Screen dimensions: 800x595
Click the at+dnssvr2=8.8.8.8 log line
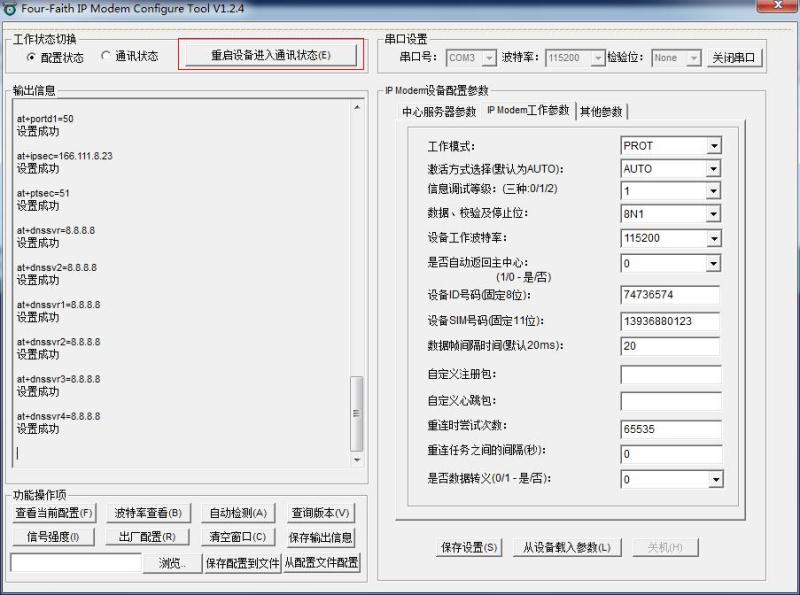pyautogui.click(x=58, y=342)
